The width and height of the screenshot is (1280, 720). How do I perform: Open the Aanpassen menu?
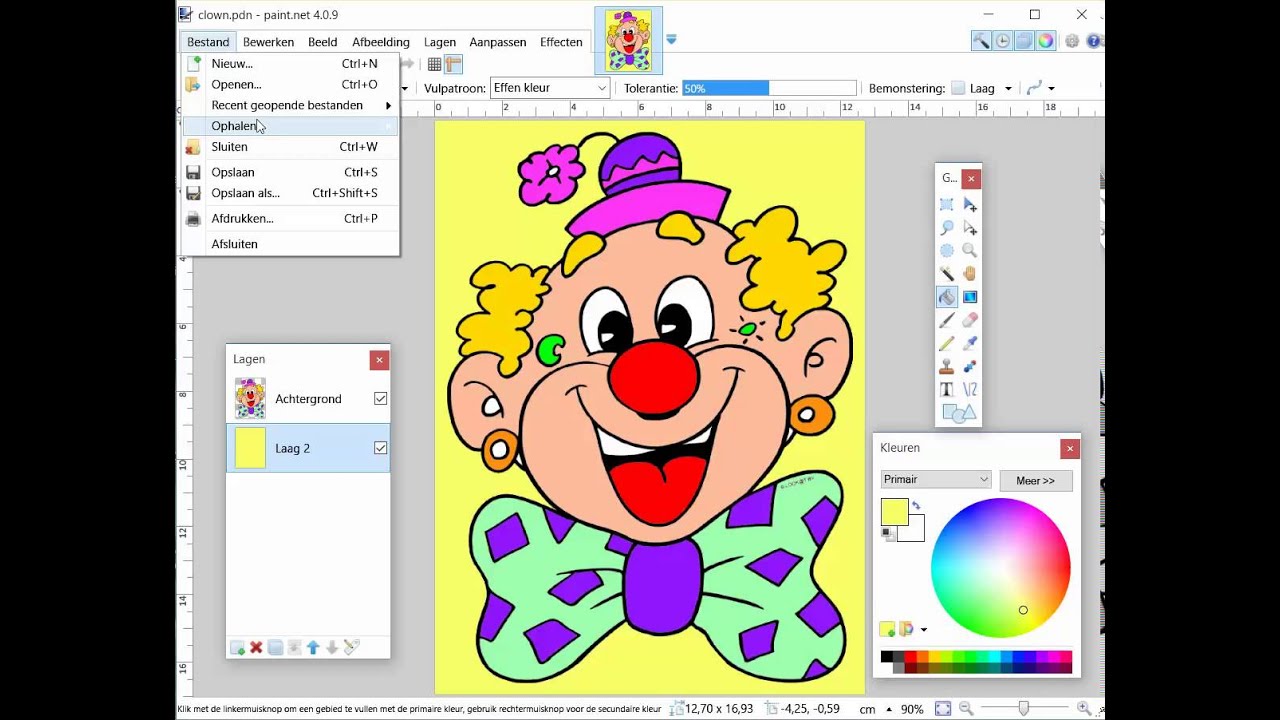(498, 42)
